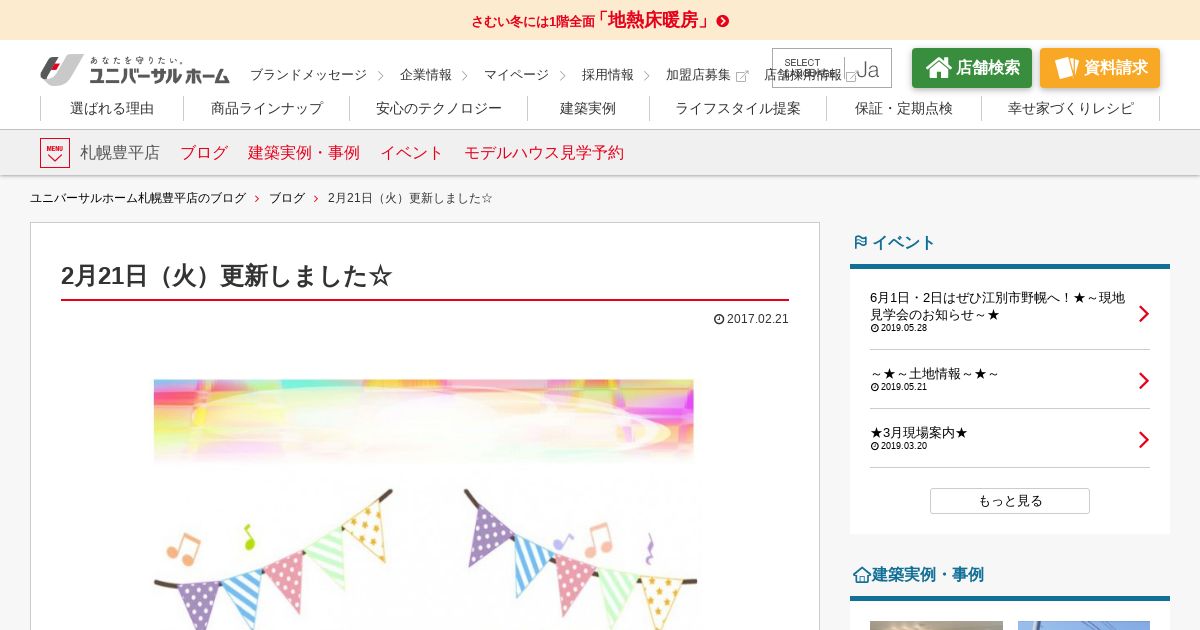Select 選ばれる理由 in main navigation
Screen dimensions: 1200x630
click(x=112, y=109)
